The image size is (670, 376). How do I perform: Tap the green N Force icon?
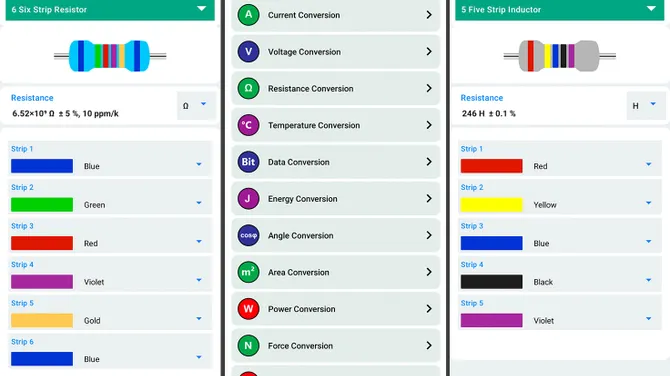(x=248, y=346)
